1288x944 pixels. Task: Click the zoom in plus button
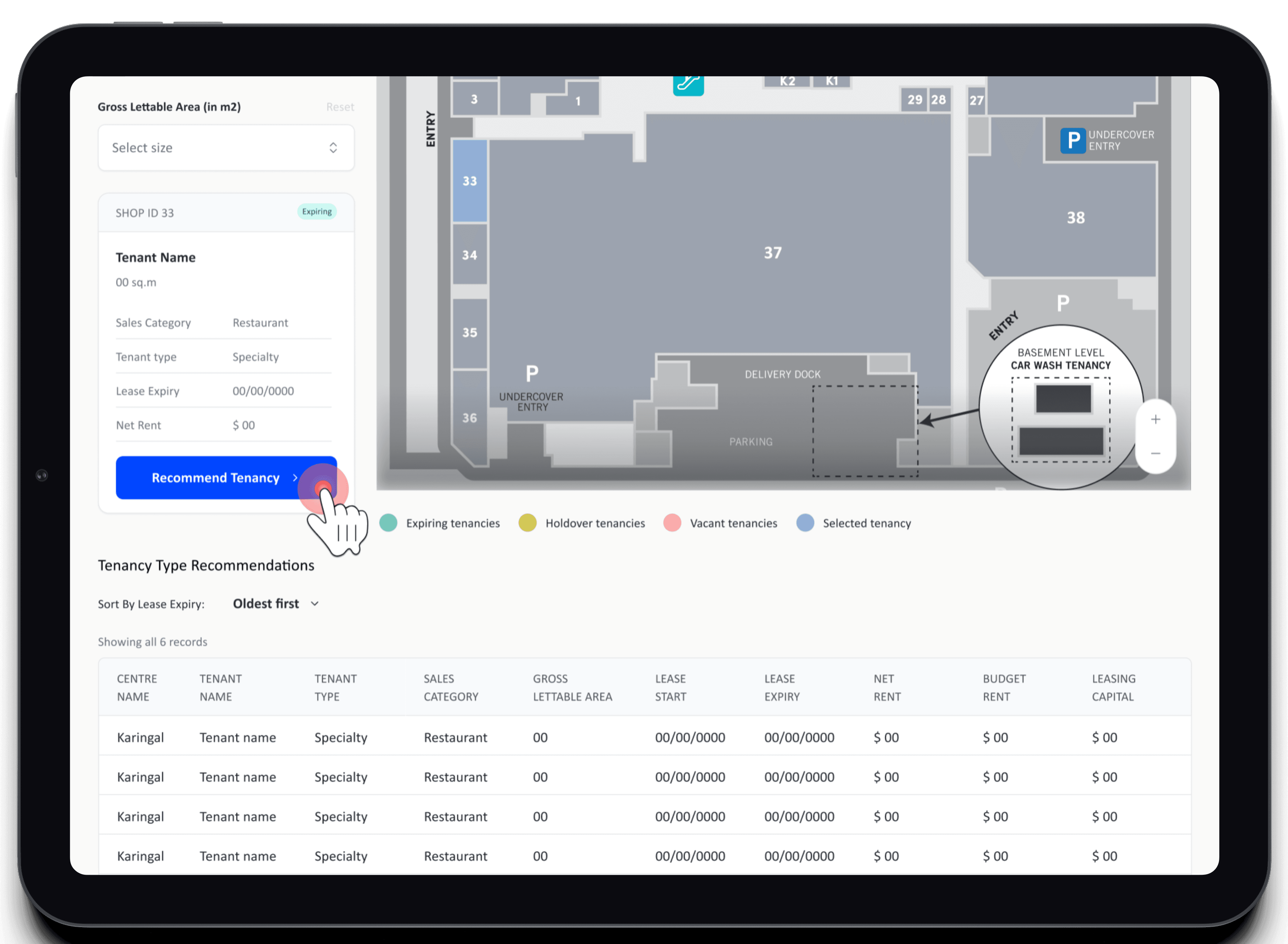pyautogui.click(x=1155, y=419)
